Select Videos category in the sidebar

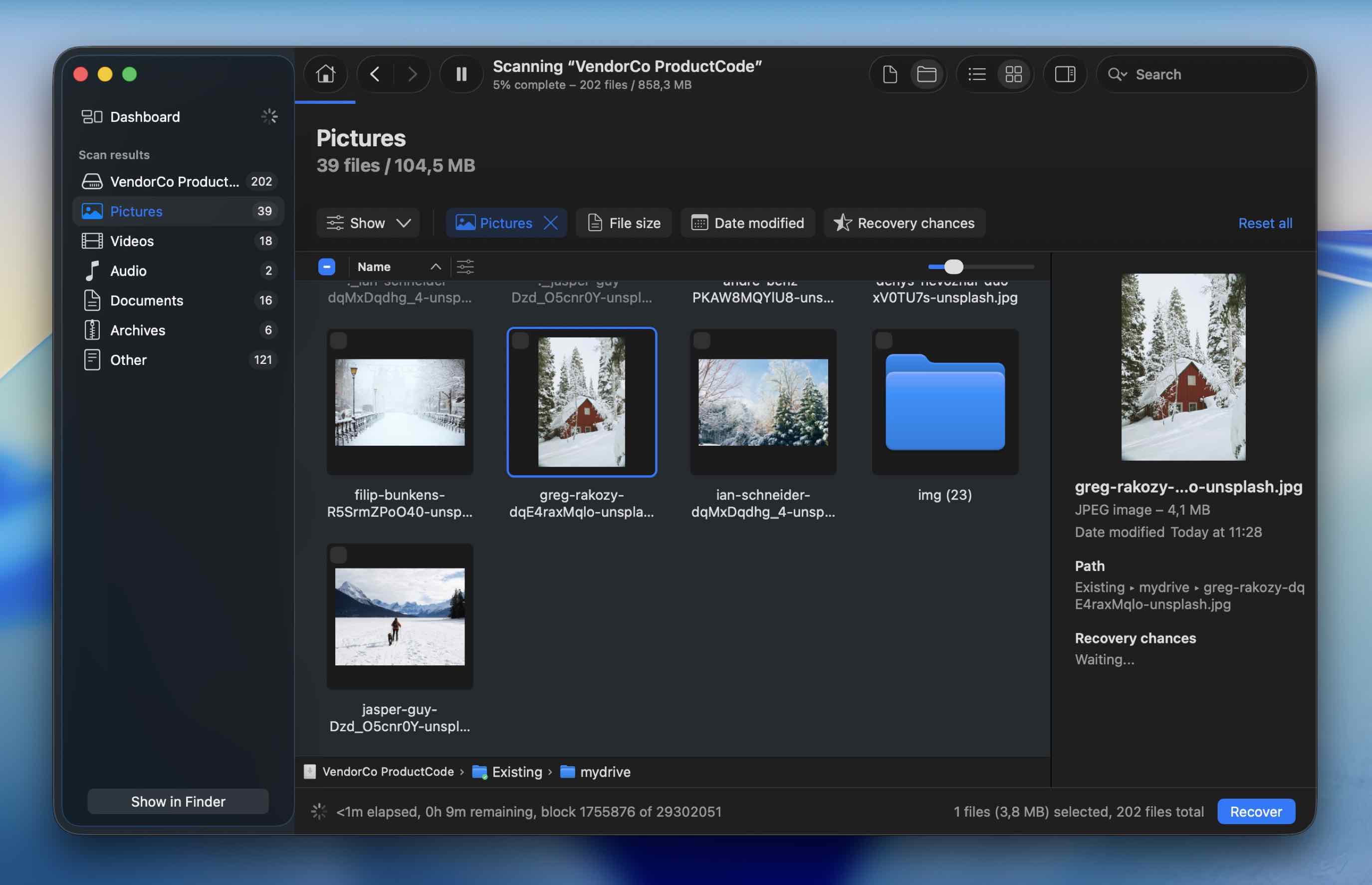pyautogui.click(x=132, y=241)
